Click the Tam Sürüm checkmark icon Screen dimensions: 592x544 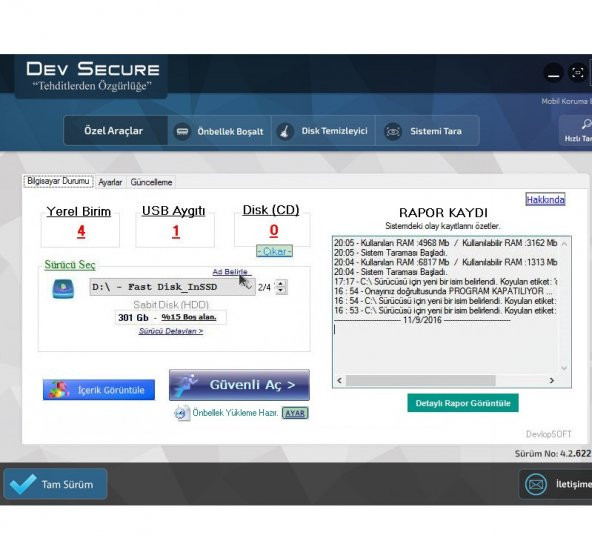pos(23,484)
